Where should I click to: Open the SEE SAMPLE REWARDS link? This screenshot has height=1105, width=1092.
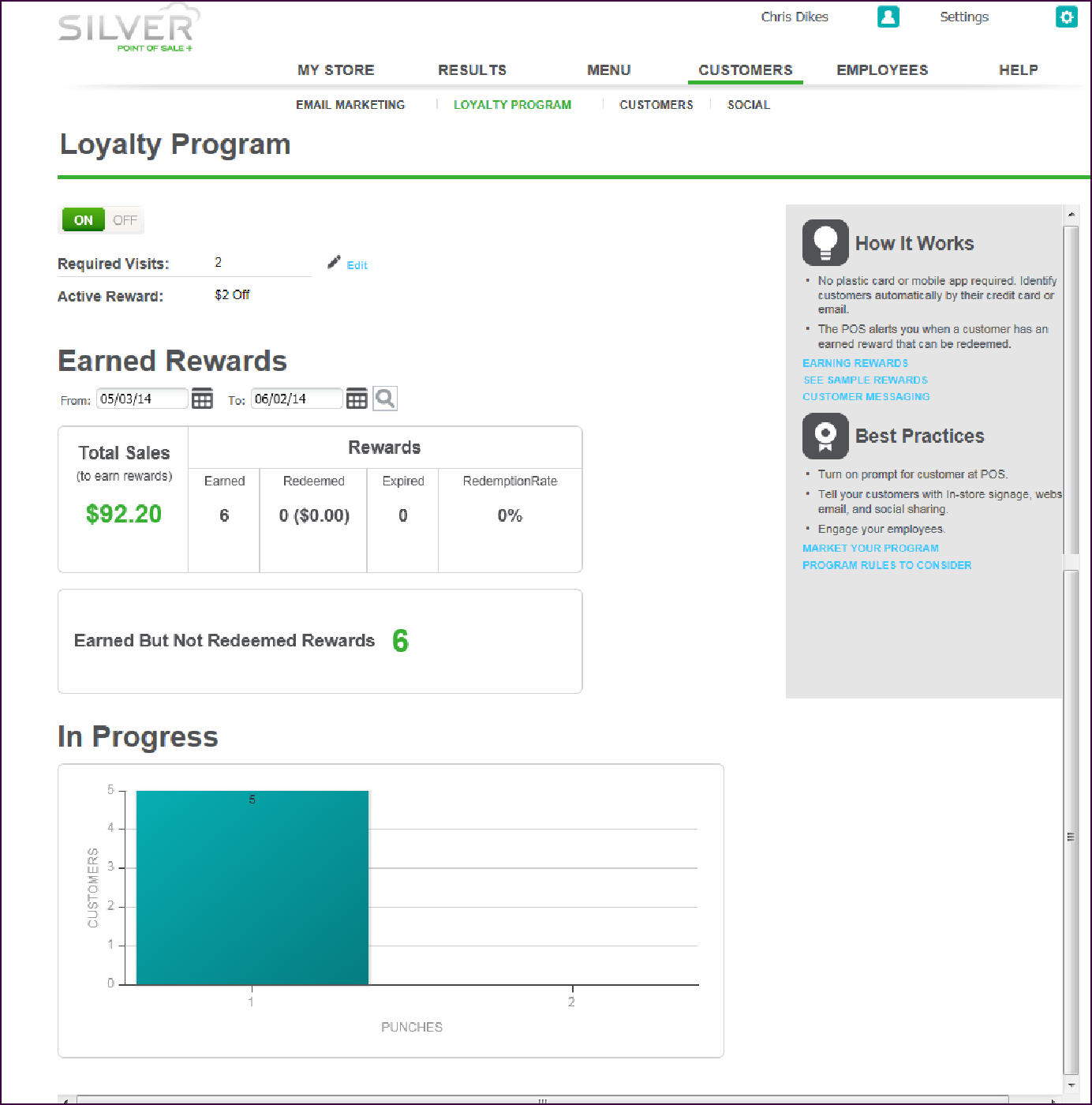point(866,380)
